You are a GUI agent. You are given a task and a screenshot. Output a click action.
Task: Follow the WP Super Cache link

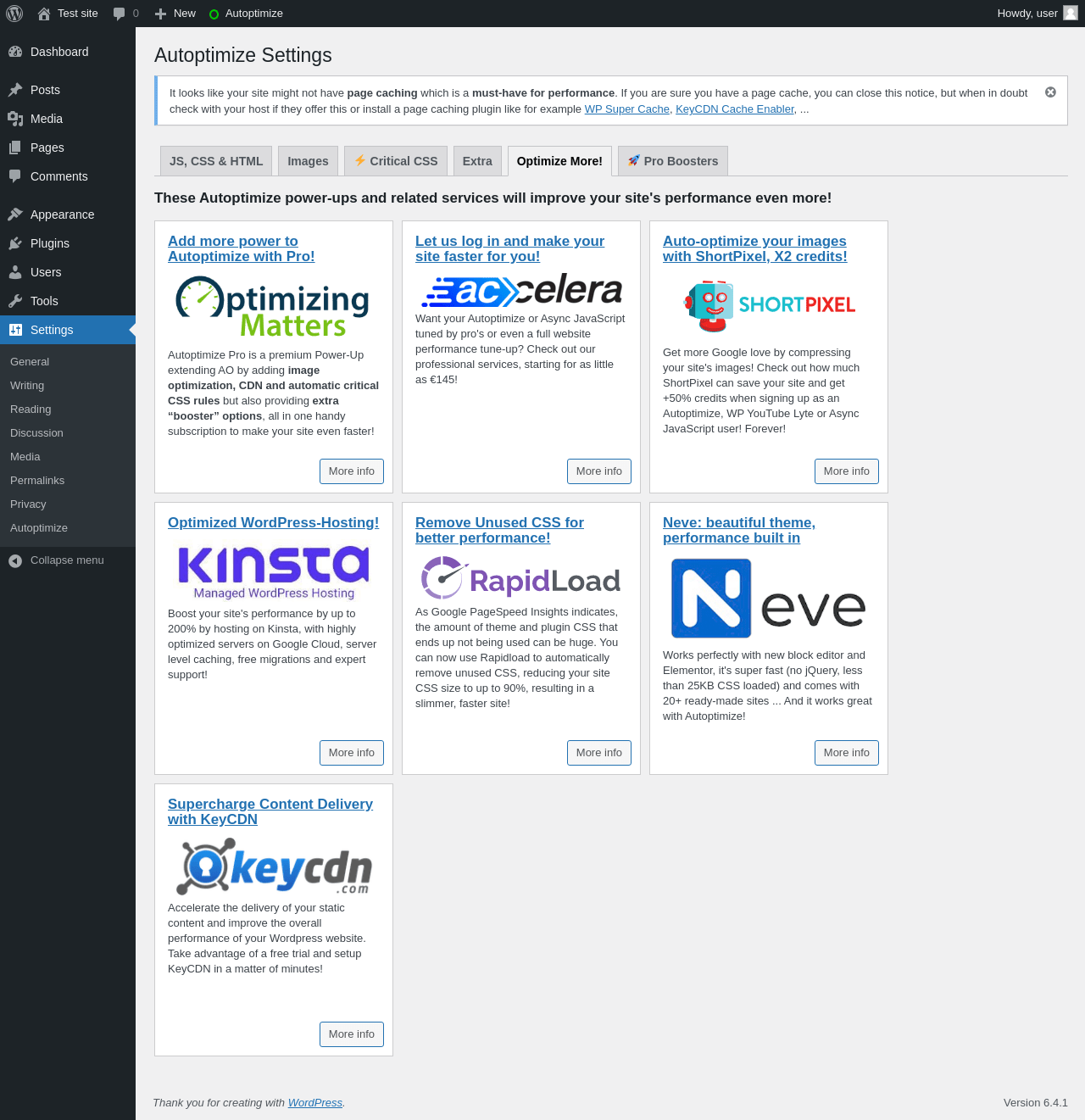click(x=627, y=109)
